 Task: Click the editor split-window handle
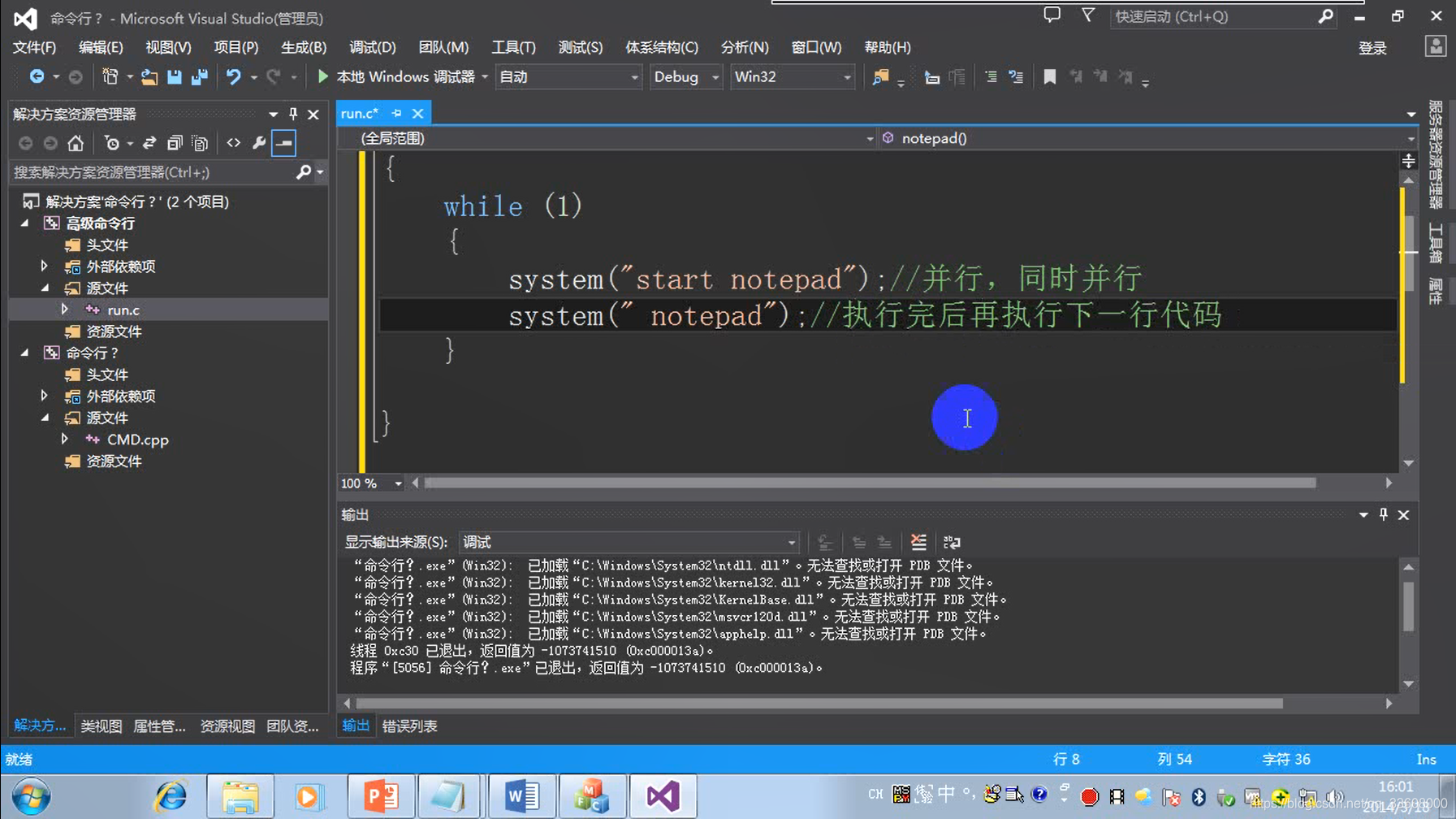coord(1408,161)
